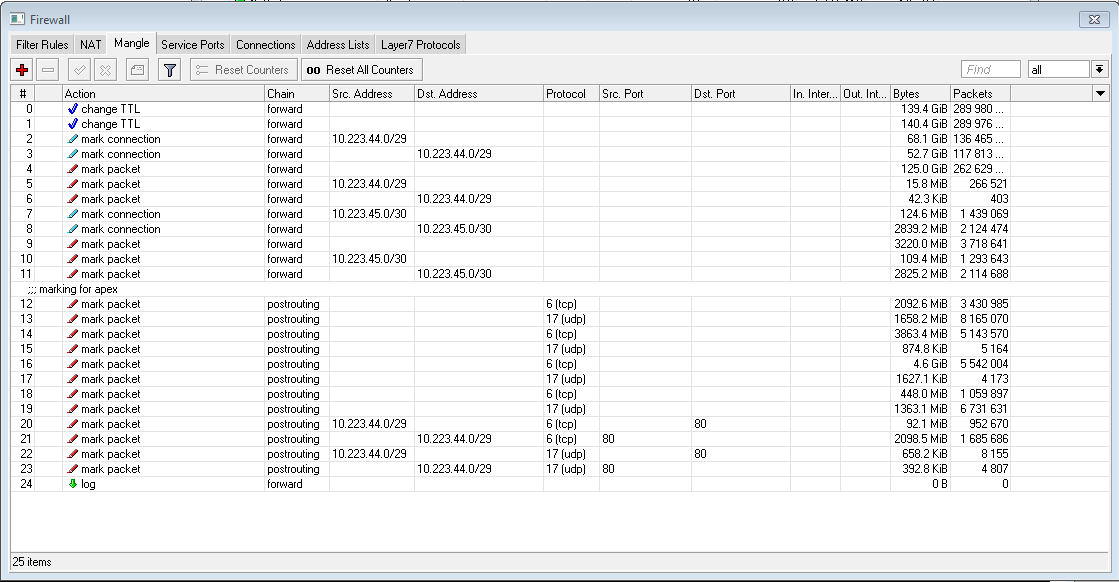Select the Mangle tab
This screenshot has height=582, width=1119.
(132, 44)
